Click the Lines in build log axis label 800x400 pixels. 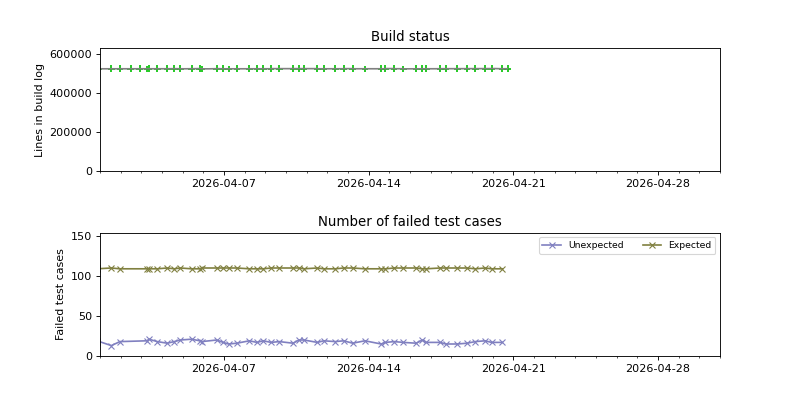click(39, 110)
